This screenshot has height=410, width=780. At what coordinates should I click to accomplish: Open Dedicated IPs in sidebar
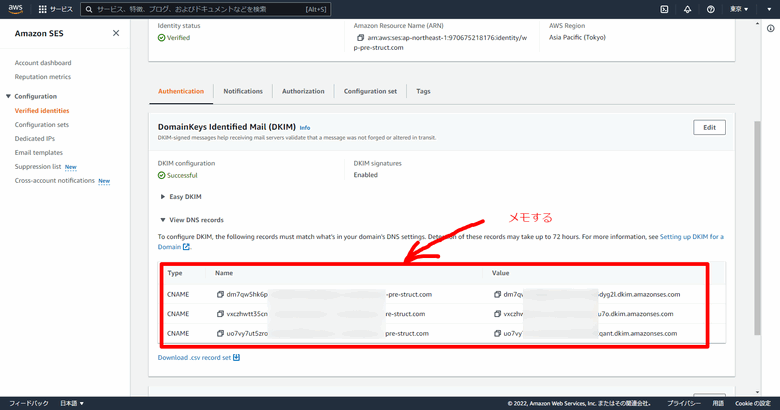tap(35, 139)
